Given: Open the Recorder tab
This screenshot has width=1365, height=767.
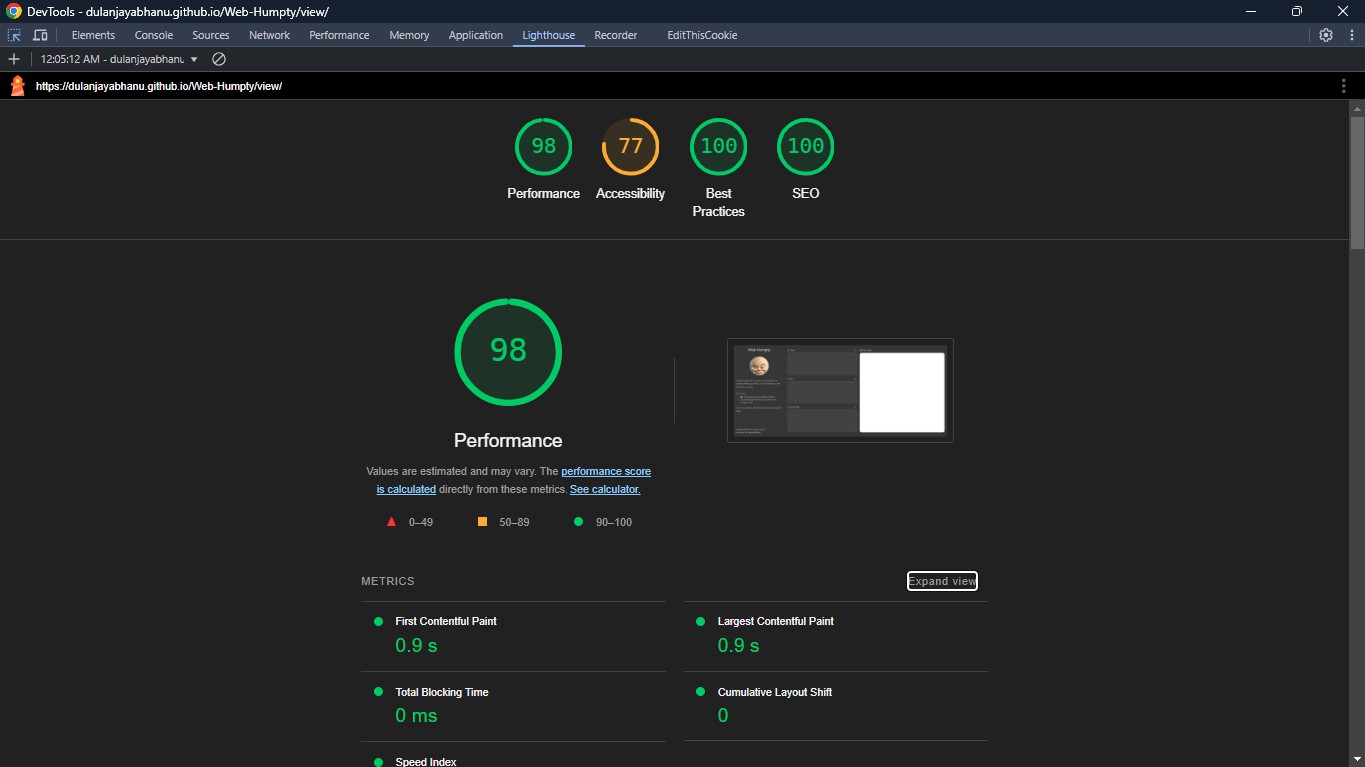Looking at the screenshot, I should [x=616, y=35].
